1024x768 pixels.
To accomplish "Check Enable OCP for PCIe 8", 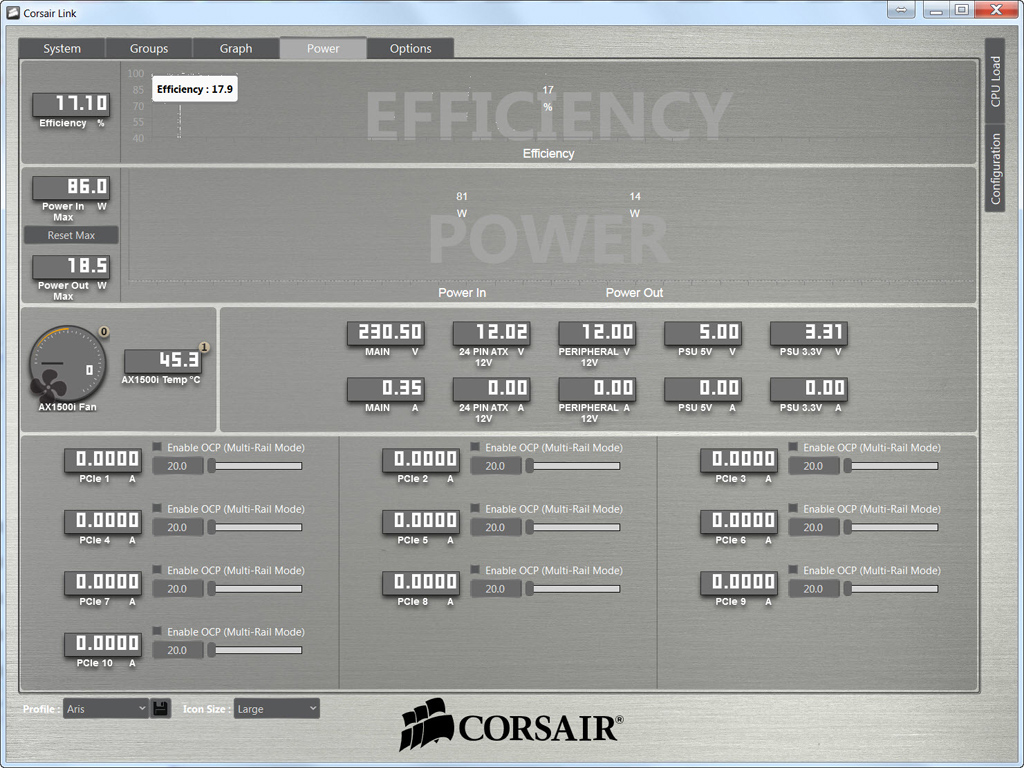I will pyautogui.click(x=475, y=569).
